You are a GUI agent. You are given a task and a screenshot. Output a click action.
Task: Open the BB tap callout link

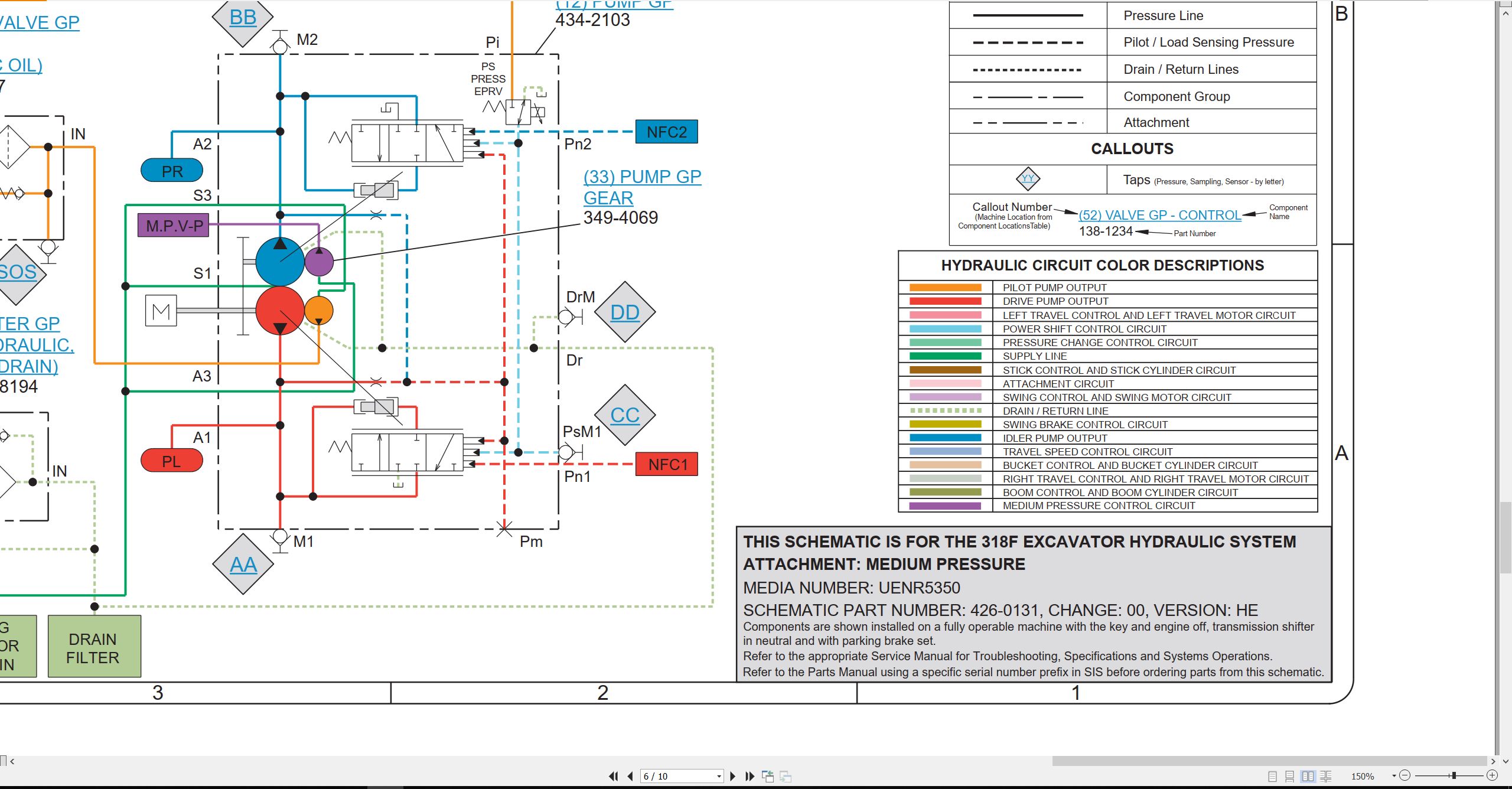pyautogui.click(x=243, y=18)
